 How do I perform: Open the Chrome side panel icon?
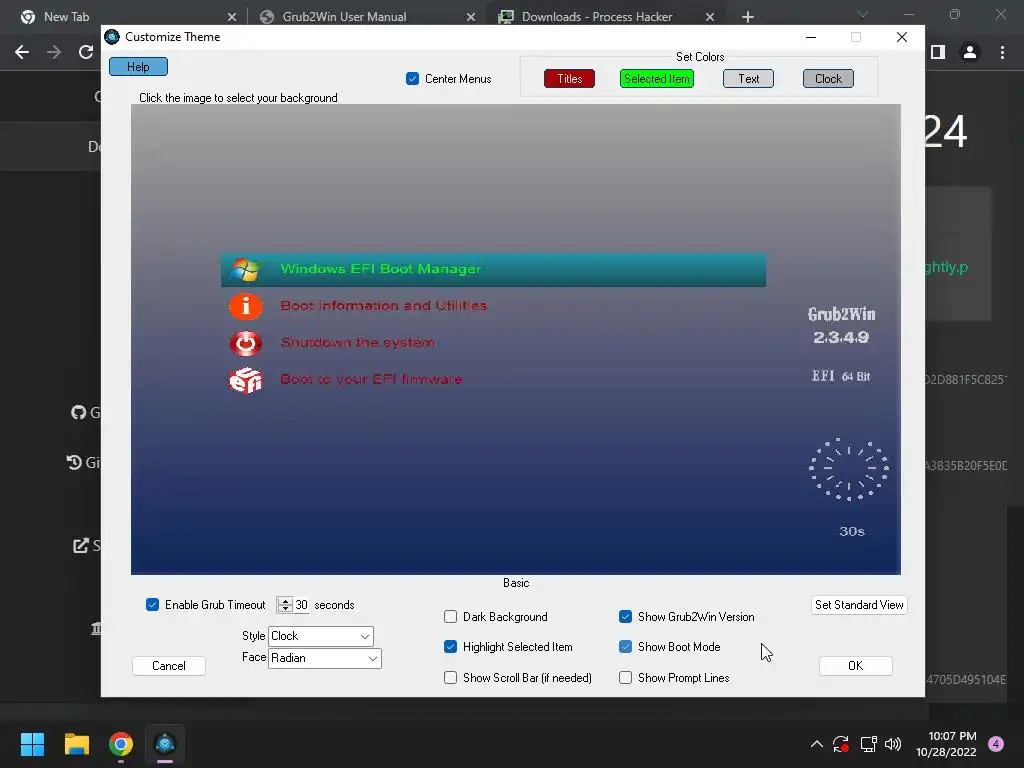[x=938, y=52]
